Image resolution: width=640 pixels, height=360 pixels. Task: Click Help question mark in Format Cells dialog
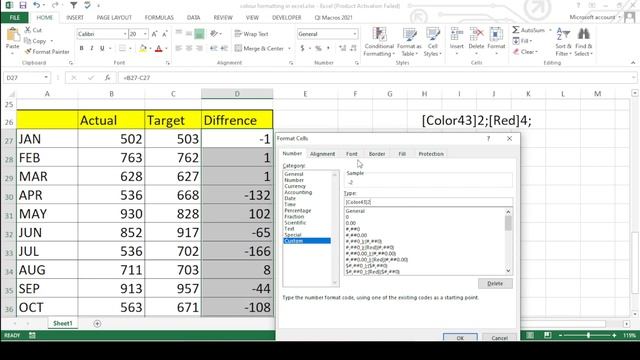tap(488, 139)
